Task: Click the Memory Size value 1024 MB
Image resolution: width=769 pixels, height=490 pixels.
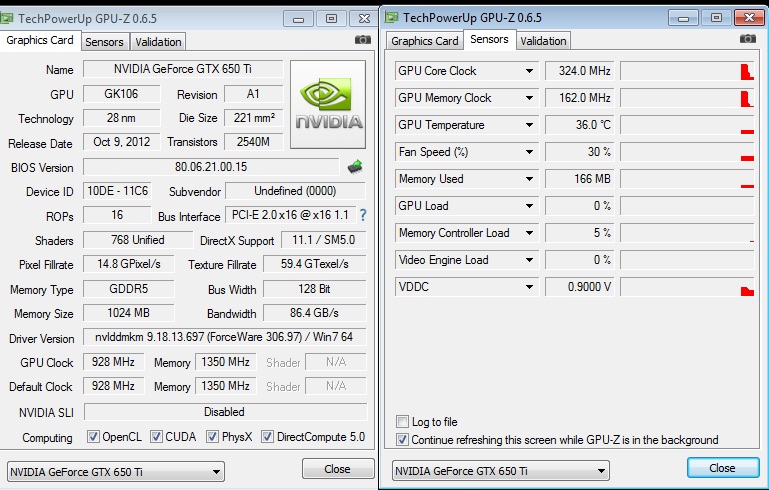Action: click(x=128, y=313)
